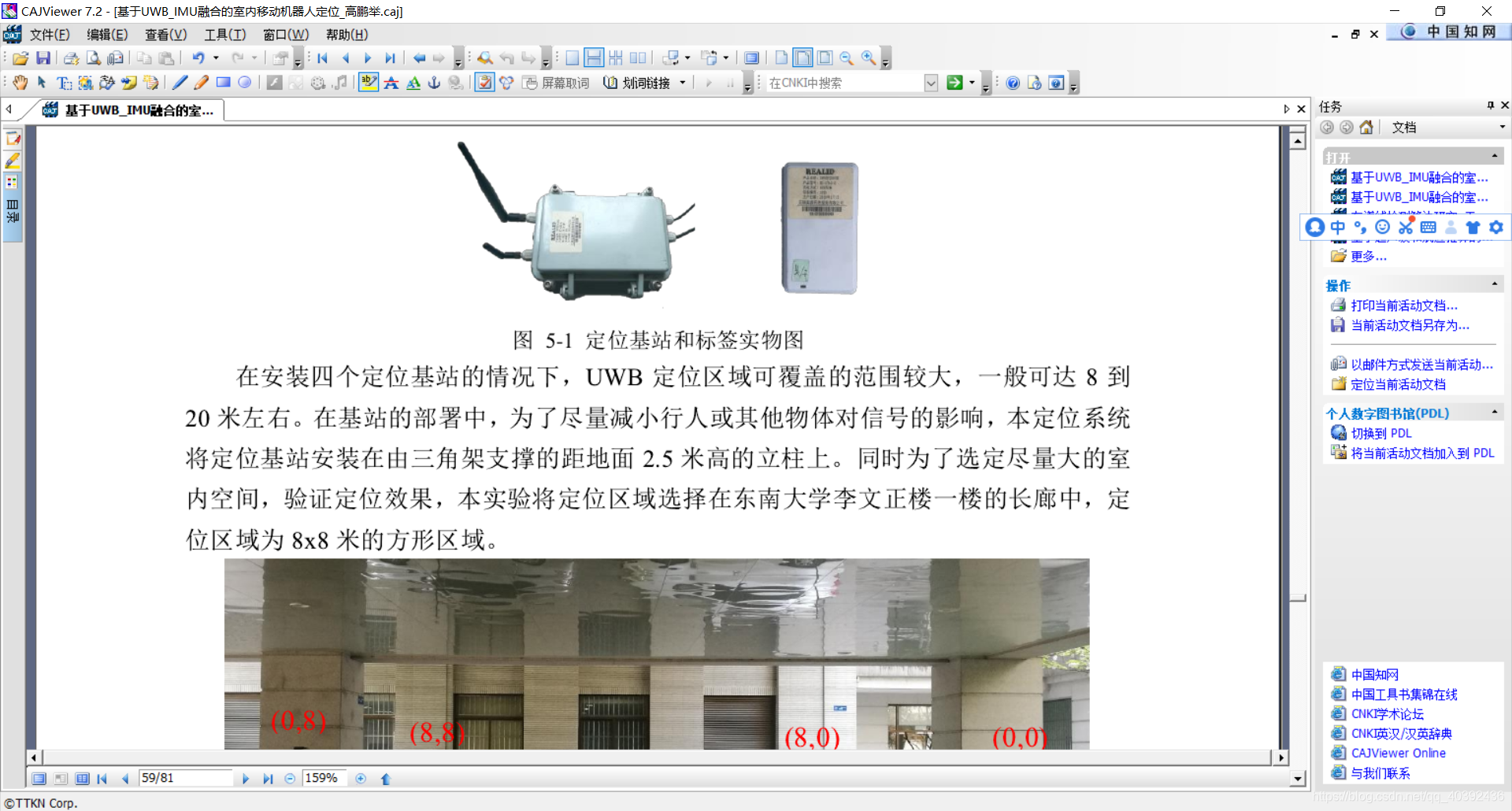This screenshot has width=1512, height=811.
Task: Jump to first page in top toolbar
Action: pyautogui.click(x=323, y=58)
